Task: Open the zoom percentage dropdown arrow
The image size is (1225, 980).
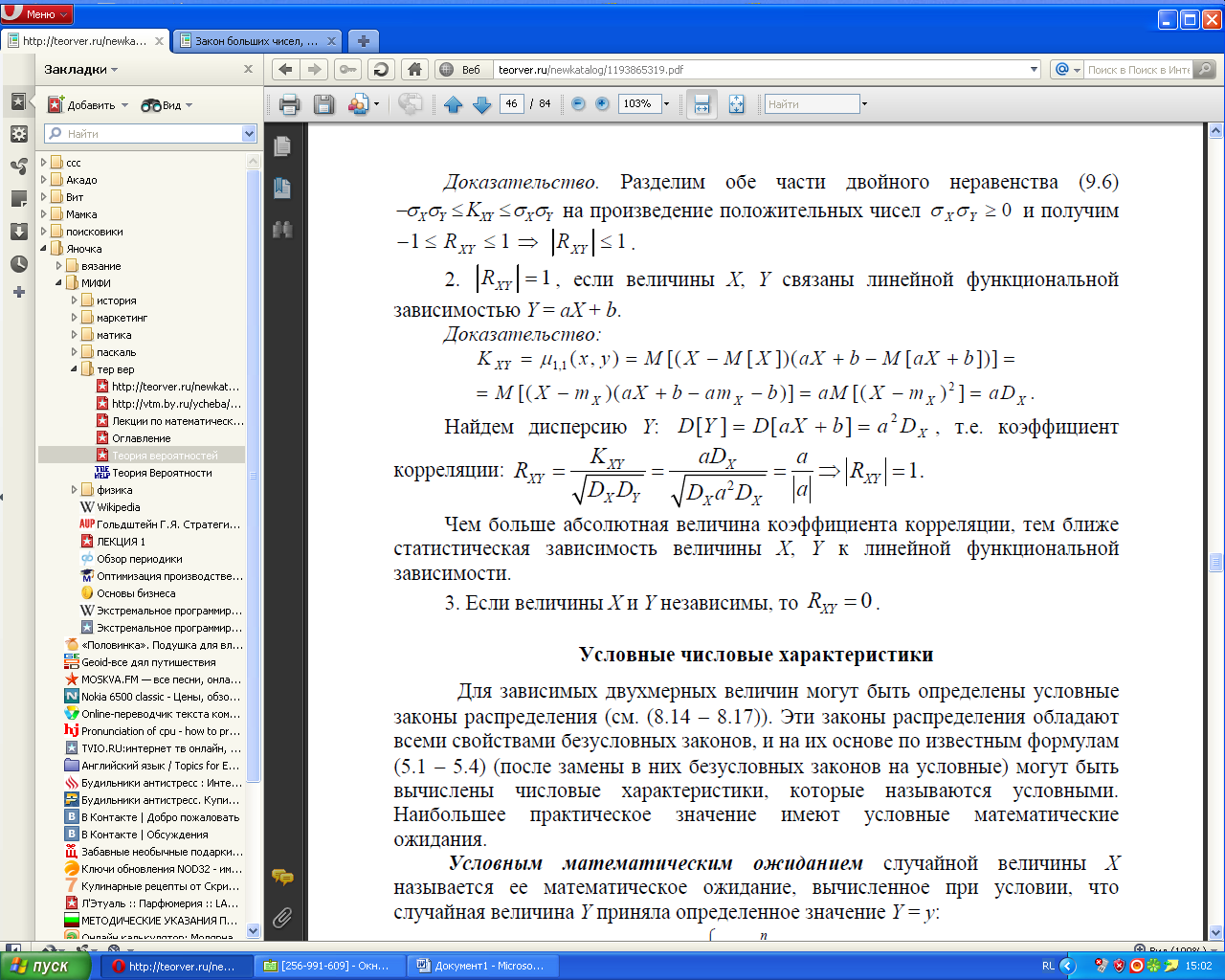Action: pyautogui.click(x=666, y=104)
